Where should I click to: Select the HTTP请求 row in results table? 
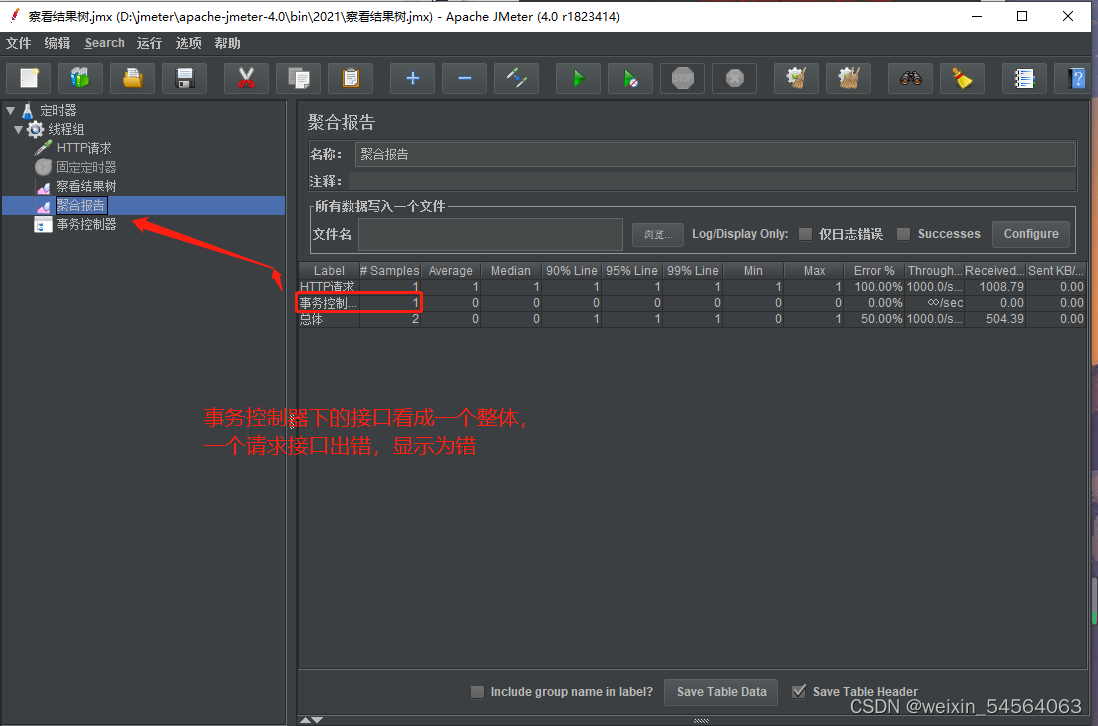tap(692, 287)
